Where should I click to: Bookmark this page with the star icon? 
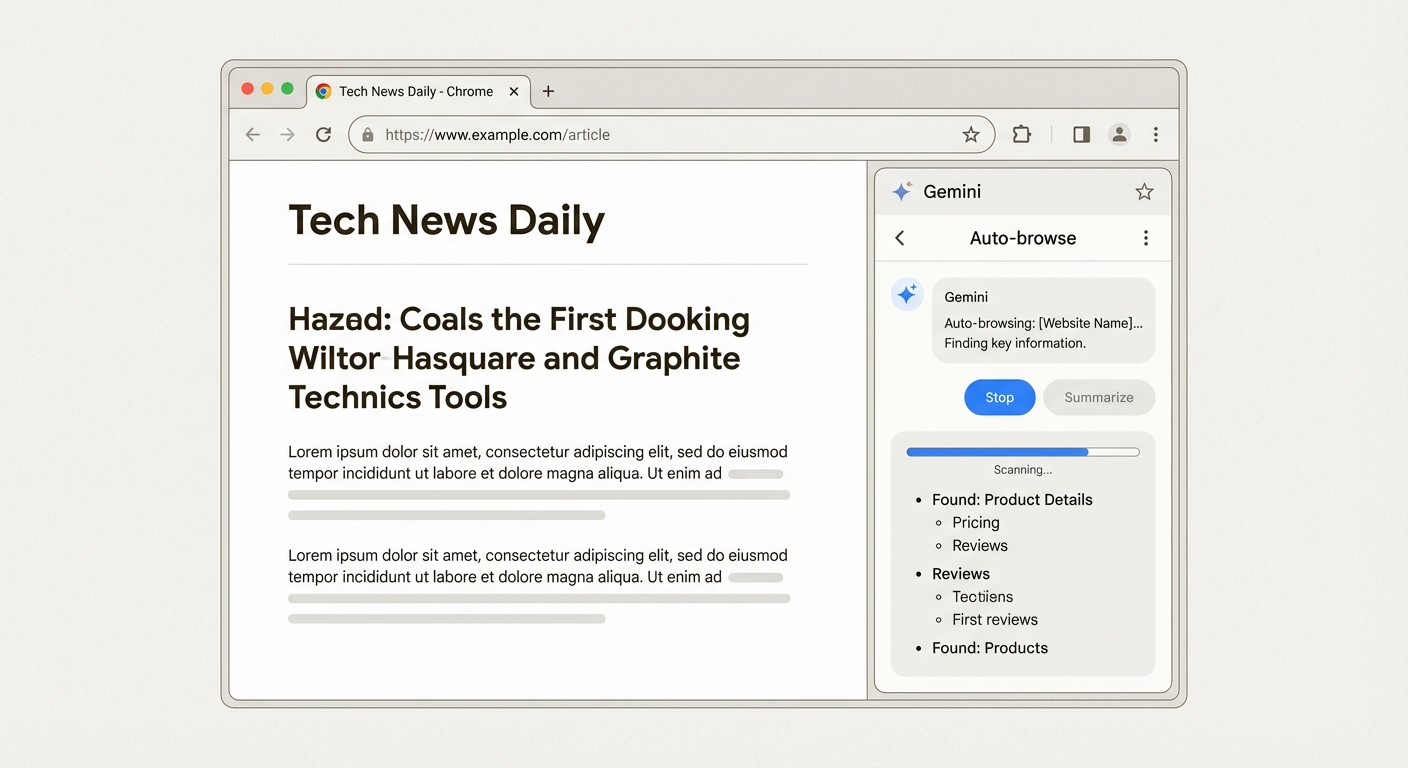point(970,135)
